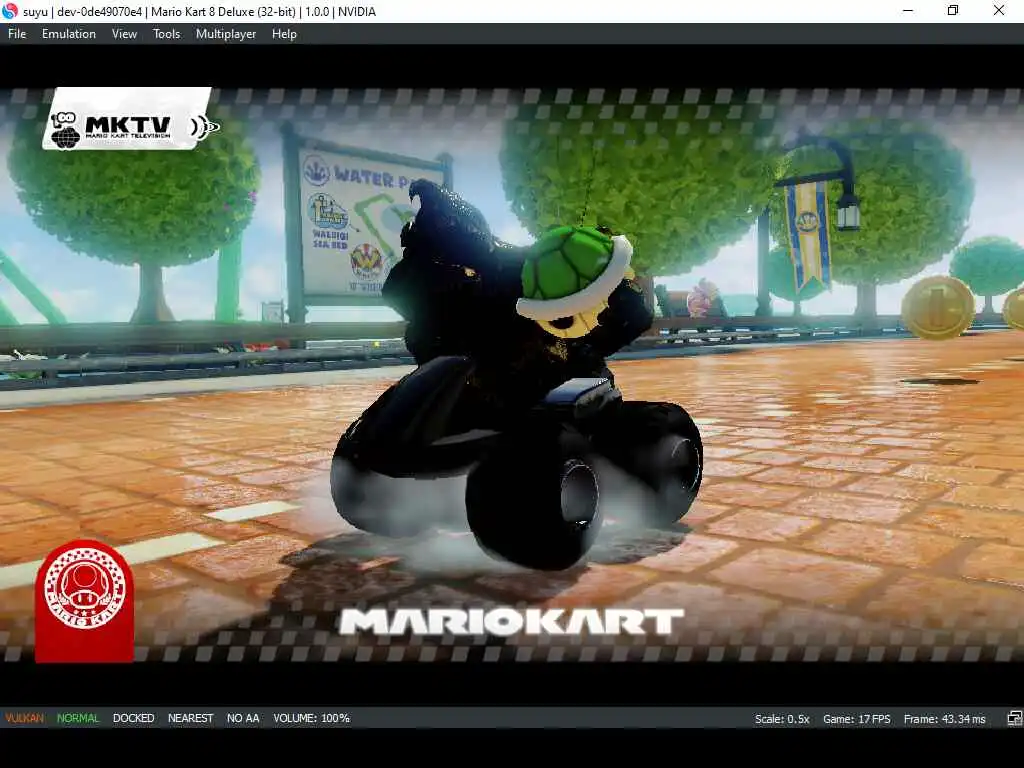Click the Scale: 0.5x status text

coord(782,719)
